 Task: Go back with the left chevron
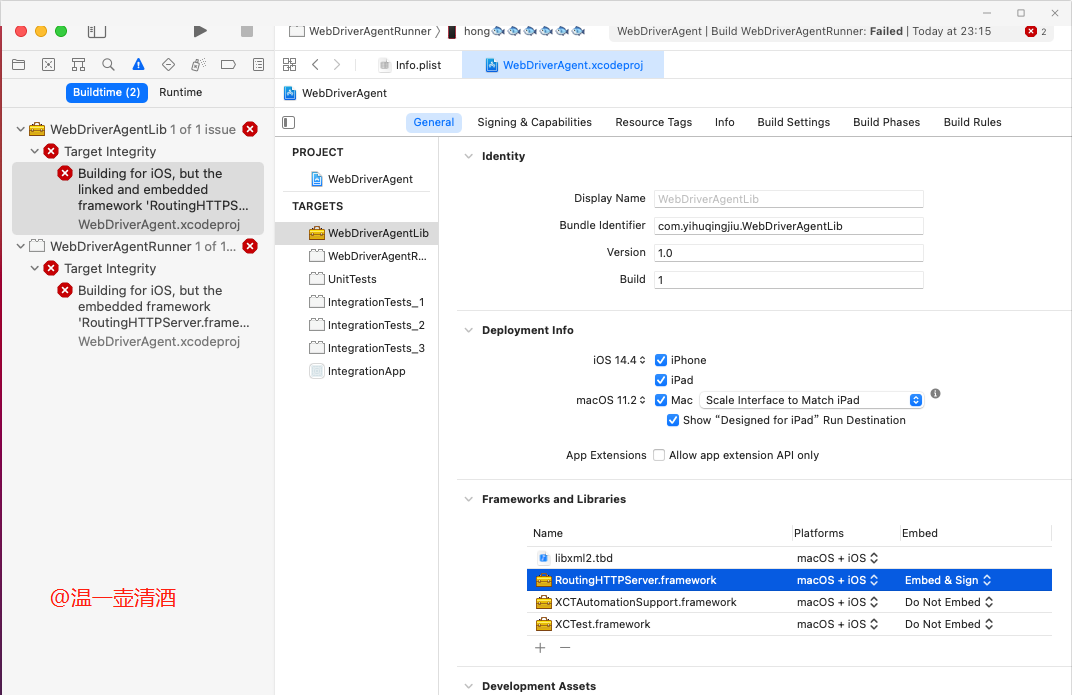pos(315,65)
